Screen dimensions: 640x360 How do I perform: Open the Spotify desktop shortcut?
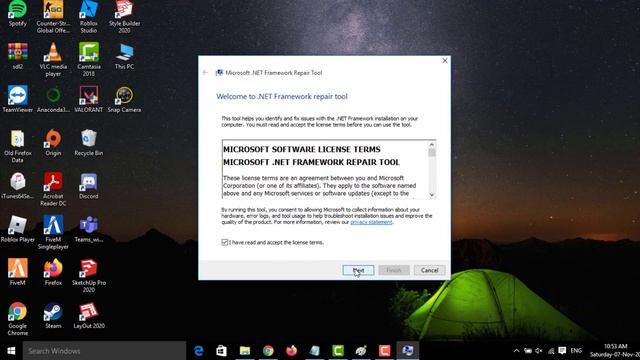(18, 13)
